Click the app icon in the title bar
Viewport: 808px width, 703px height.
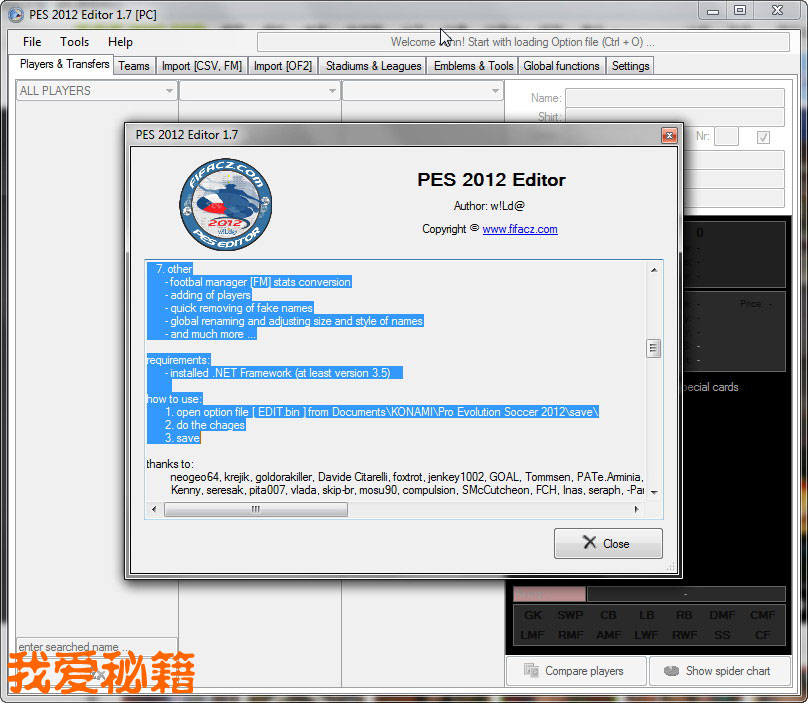15,14
